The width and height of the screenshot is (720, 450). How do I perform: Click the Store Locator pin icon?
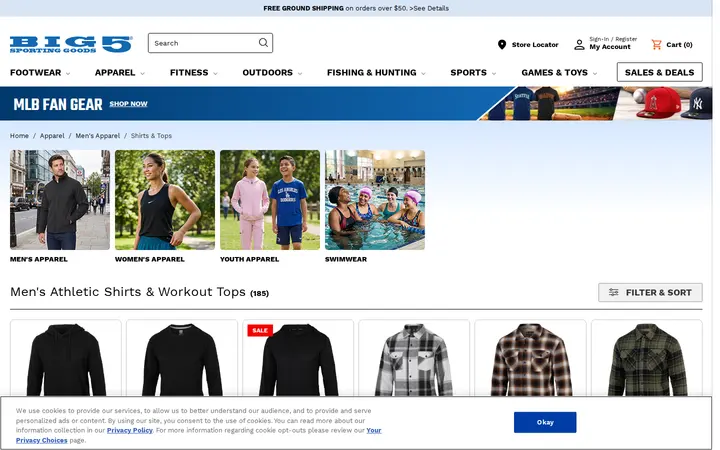point(502,45)
